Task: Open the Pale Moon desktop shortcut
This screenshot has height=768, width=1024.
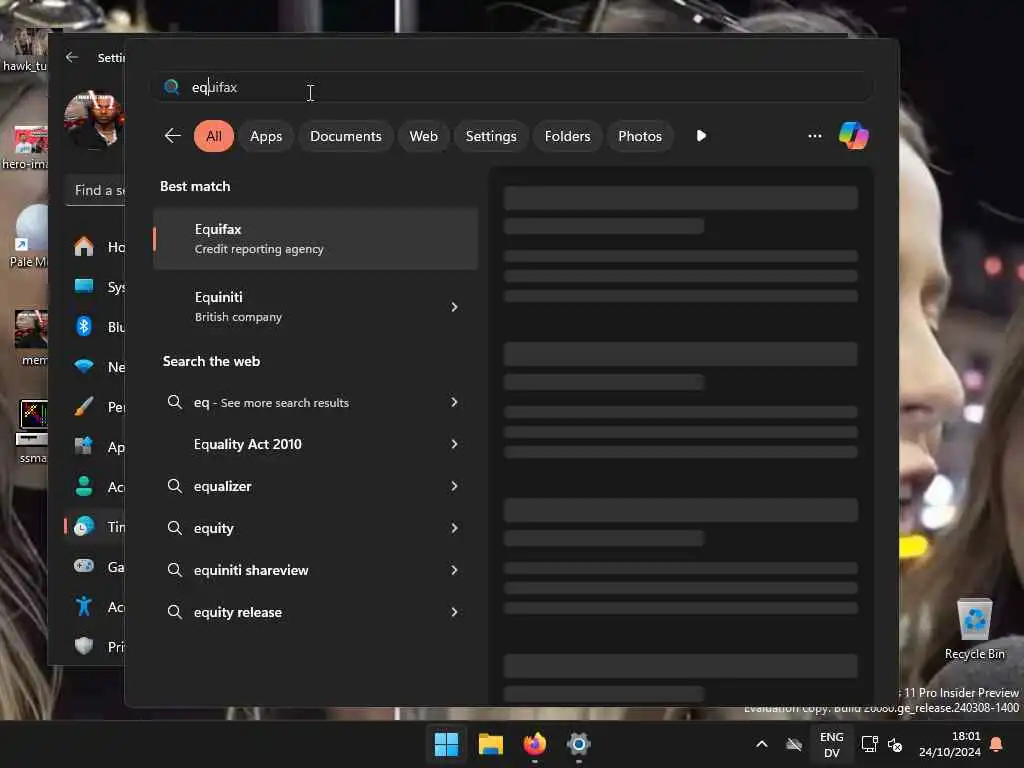Action: tap(29, 236)
